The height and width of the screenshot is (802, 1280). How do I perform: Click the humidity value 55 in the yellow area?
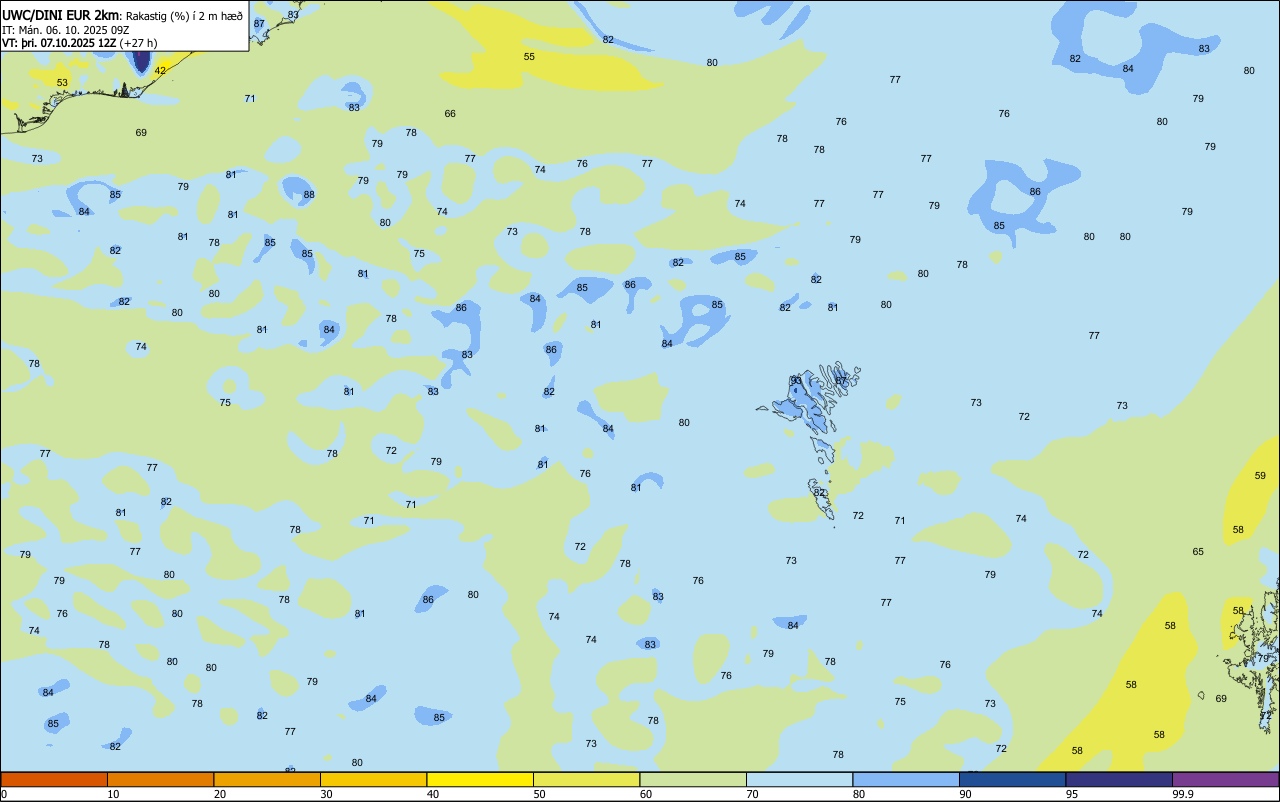point(529,57)
